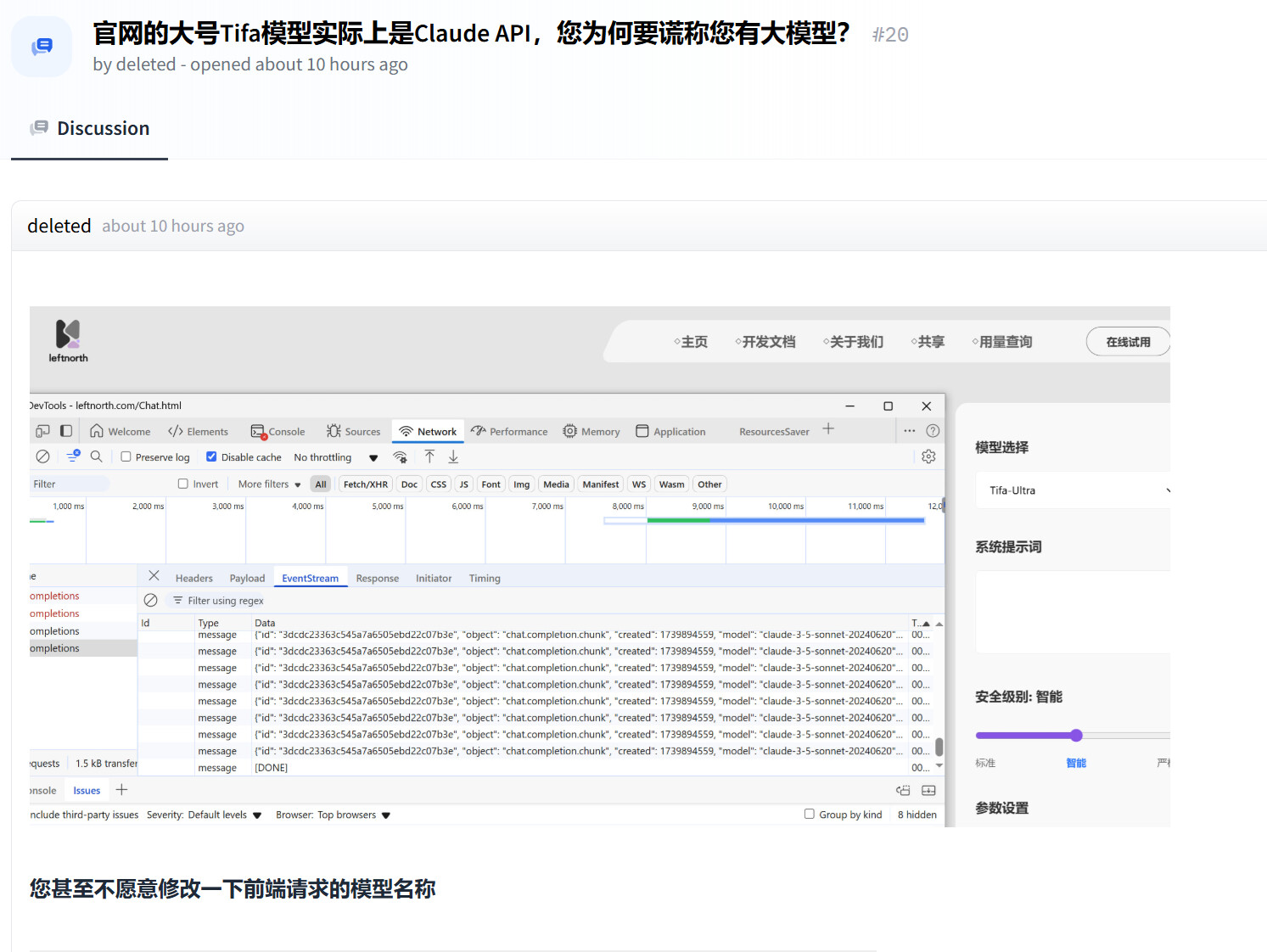
Task: Click the export HAR download arrow
Action: coord(453,456)
